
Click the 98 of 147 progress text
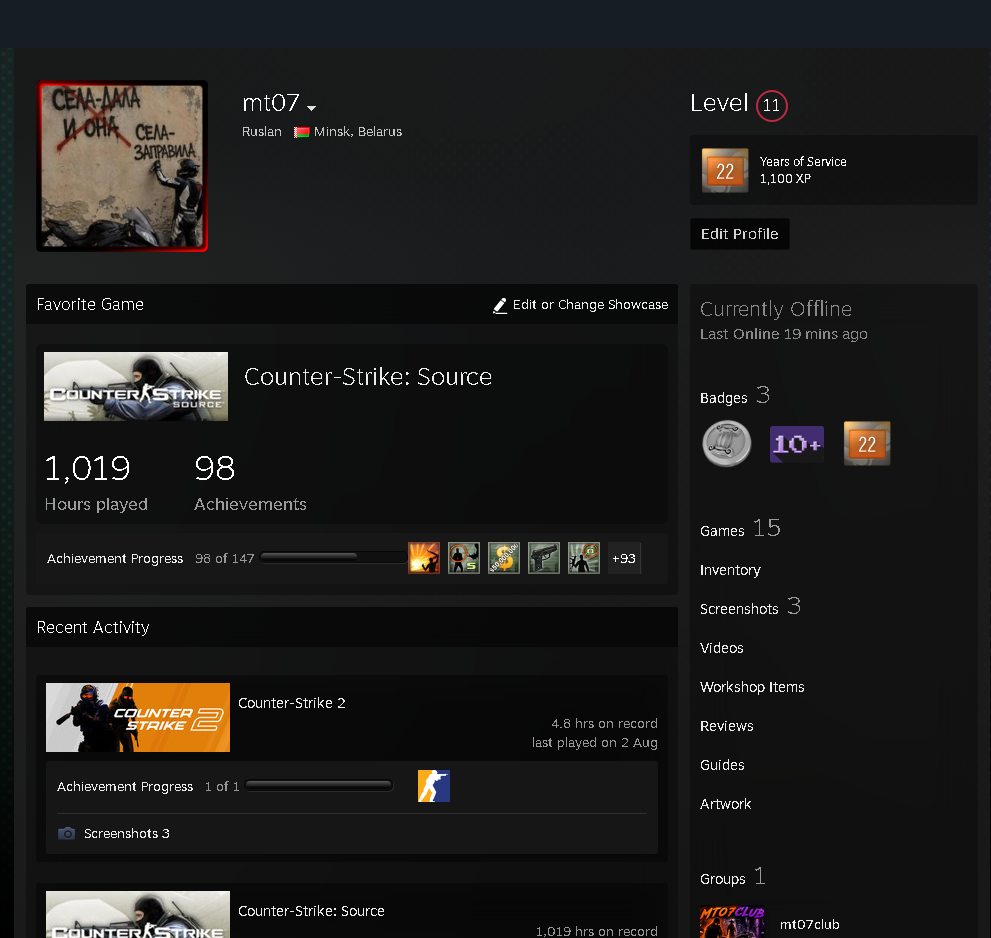tap(224, 559)
